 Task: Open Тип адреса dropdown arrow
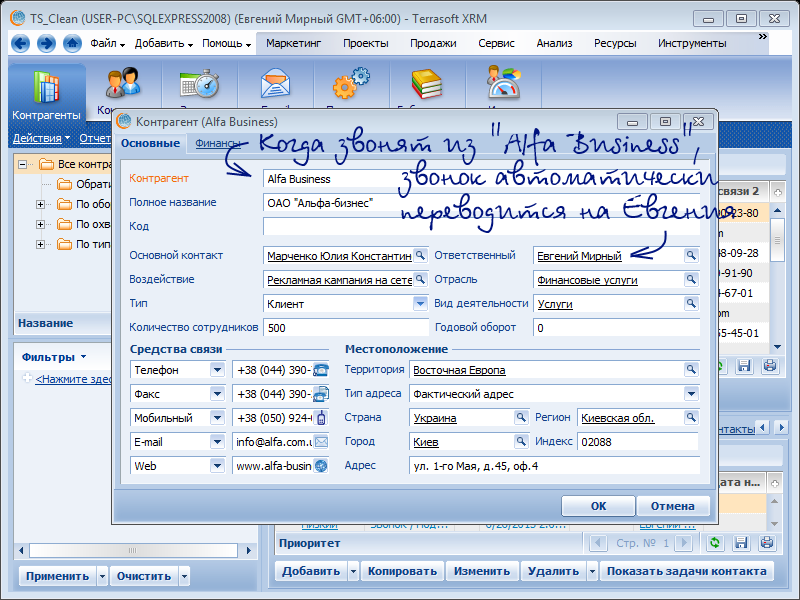point(691,393)
